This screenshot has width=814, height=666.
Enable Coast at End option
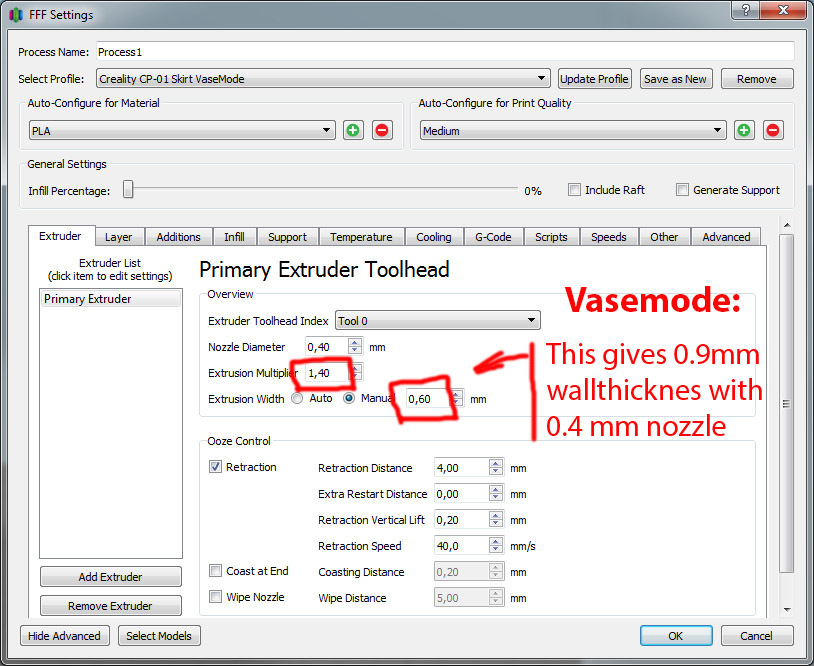(x=215, y=571)
